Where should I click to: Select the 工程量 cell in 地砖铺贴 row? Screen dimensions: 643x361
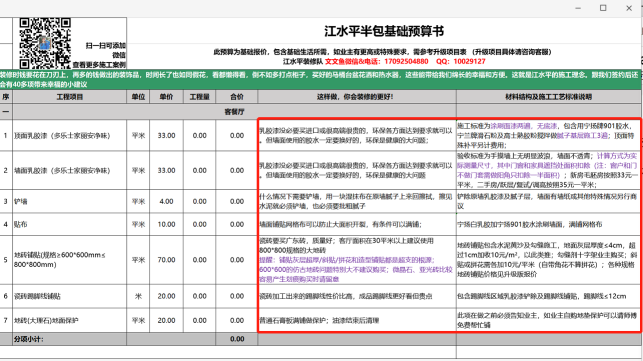coord(200,260)
